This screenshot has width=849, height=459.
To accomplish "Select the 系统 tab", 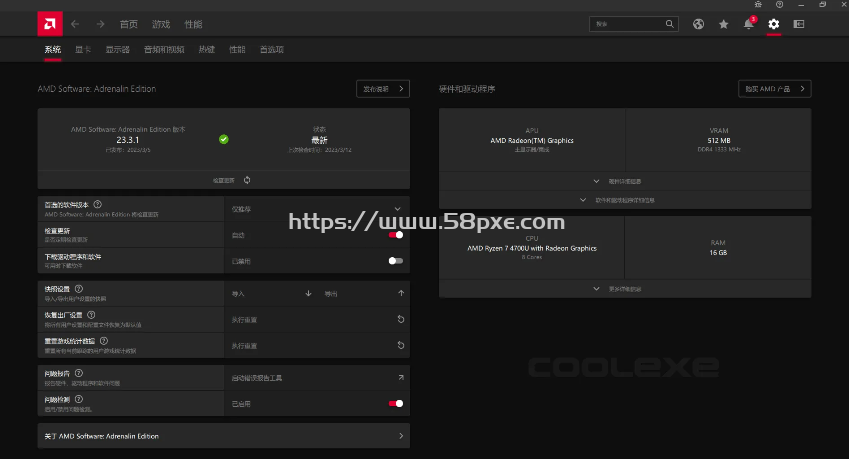I will click(x=53, y=49).
